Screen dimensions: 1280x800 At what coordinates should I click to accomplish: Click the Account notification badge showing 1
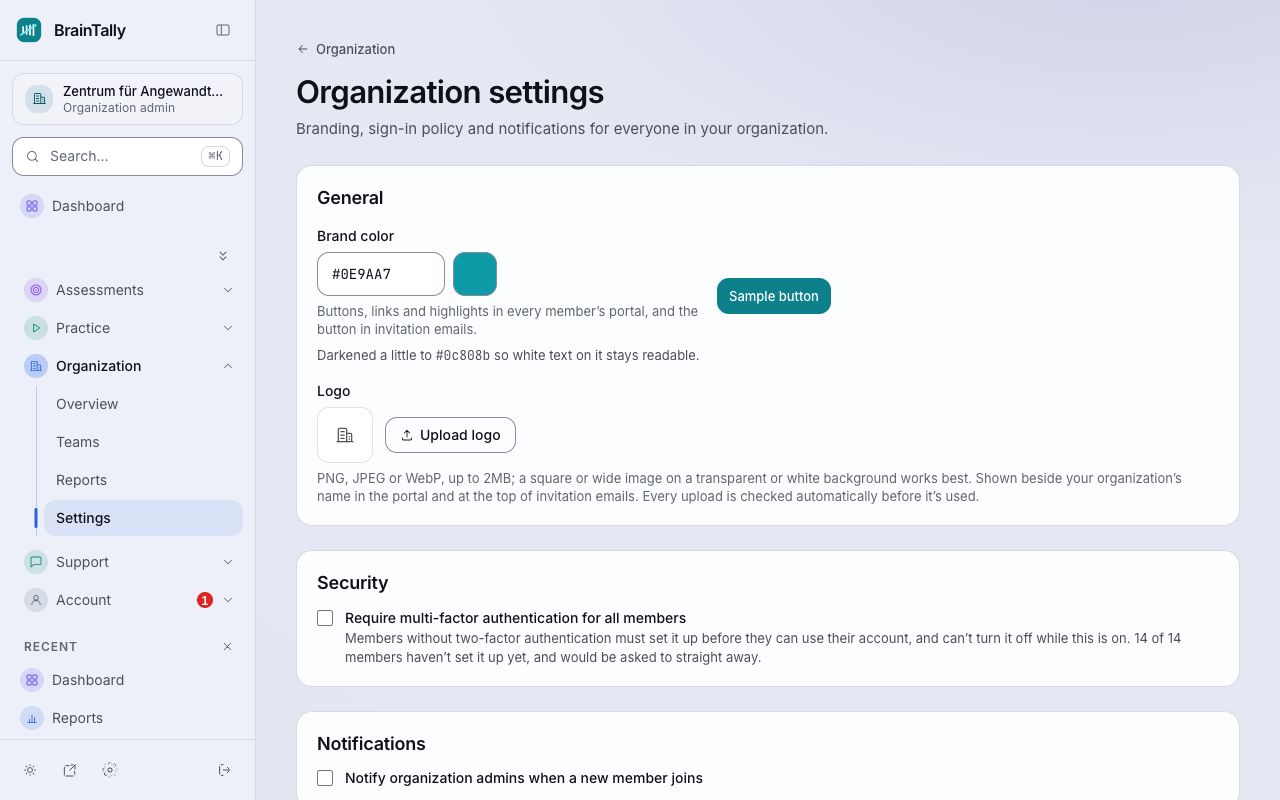click(205, 600)
